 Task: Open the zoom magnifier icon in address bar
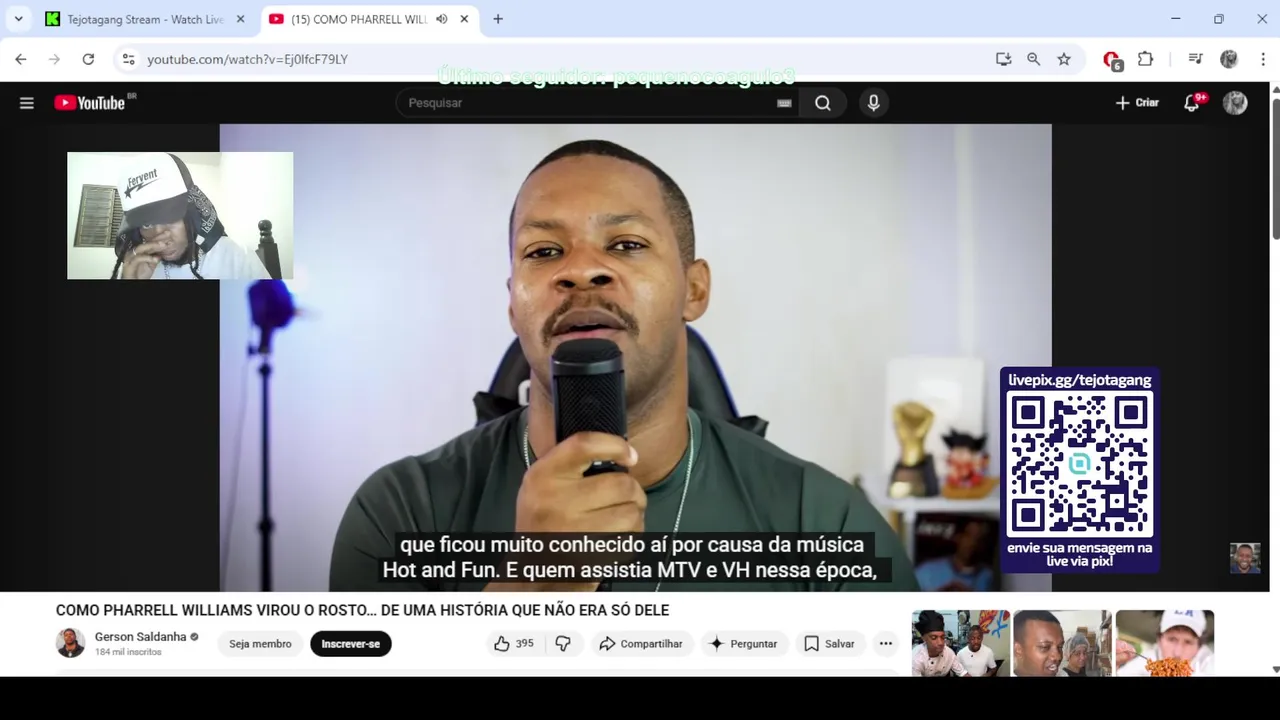(1034, 59)
